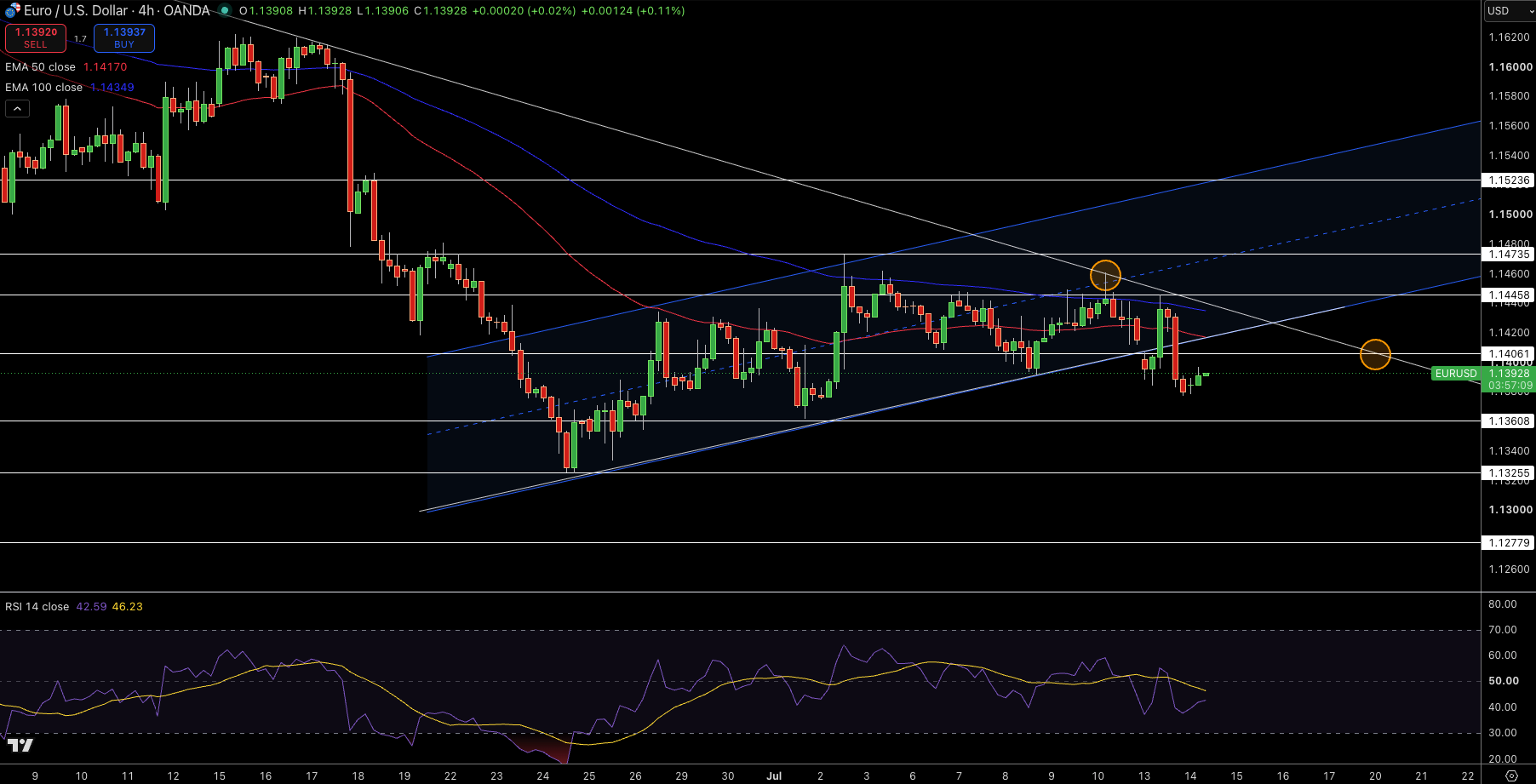Click the 1.15236 horizontal line price label
The image size is (1536, 784).
click(x=1509, y=180)
